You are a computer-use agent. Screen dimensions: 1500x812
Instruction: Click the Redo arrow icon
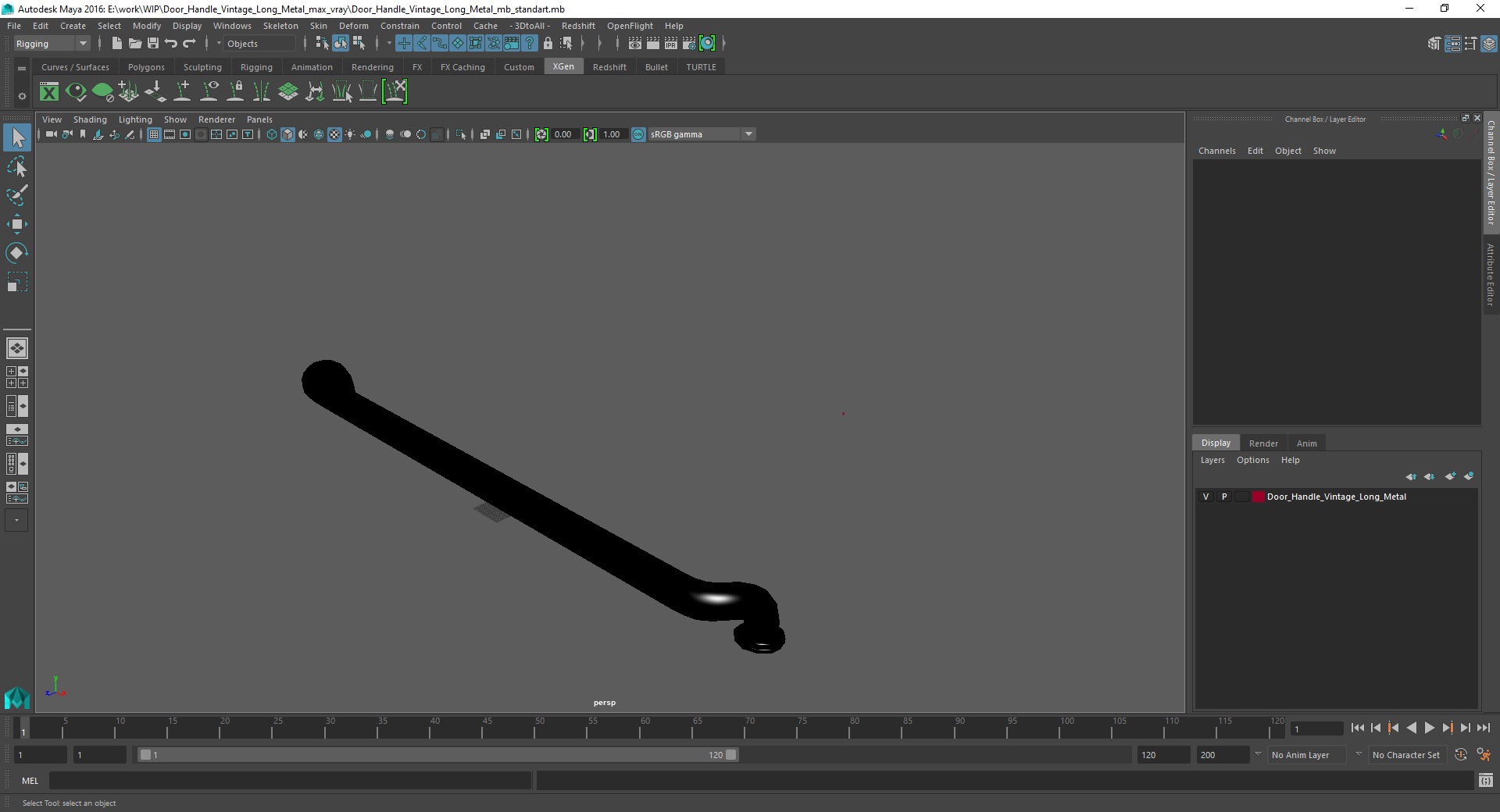click(x=189, y=44)
